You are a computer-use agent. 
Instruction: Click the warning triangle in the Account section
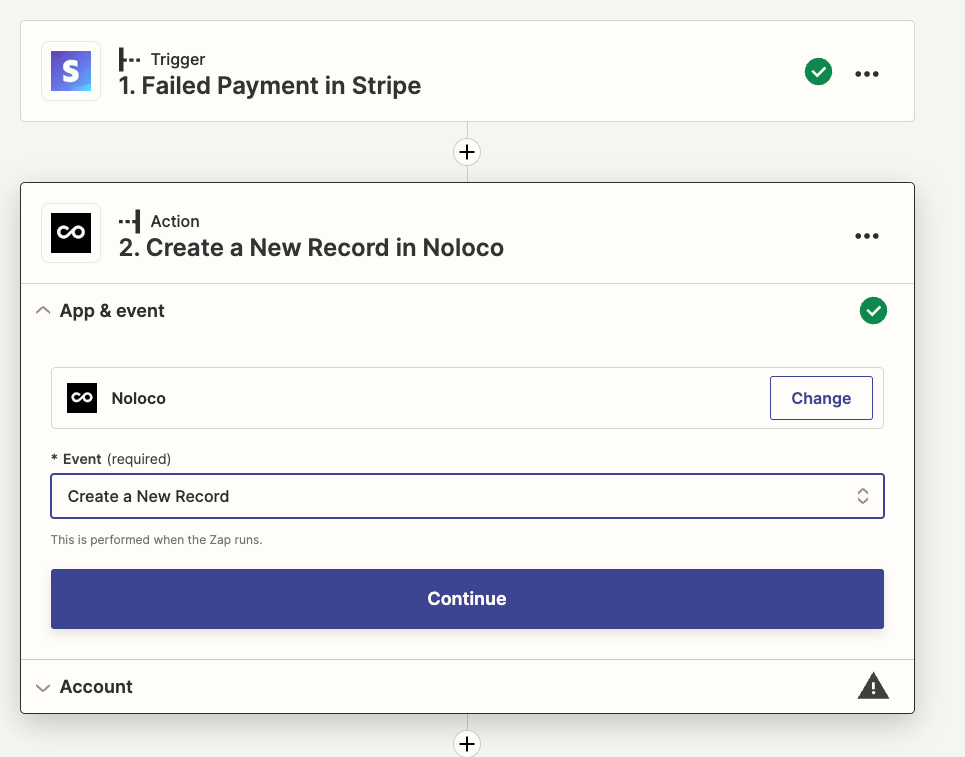pos(873,686)
